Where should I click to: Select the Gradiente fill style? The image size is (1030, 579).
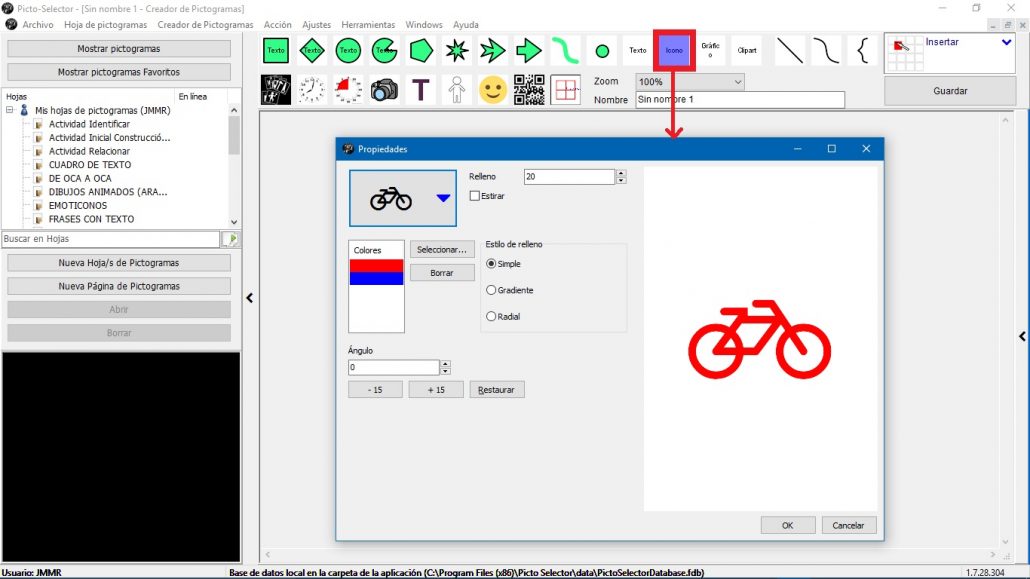pos(491,290)
